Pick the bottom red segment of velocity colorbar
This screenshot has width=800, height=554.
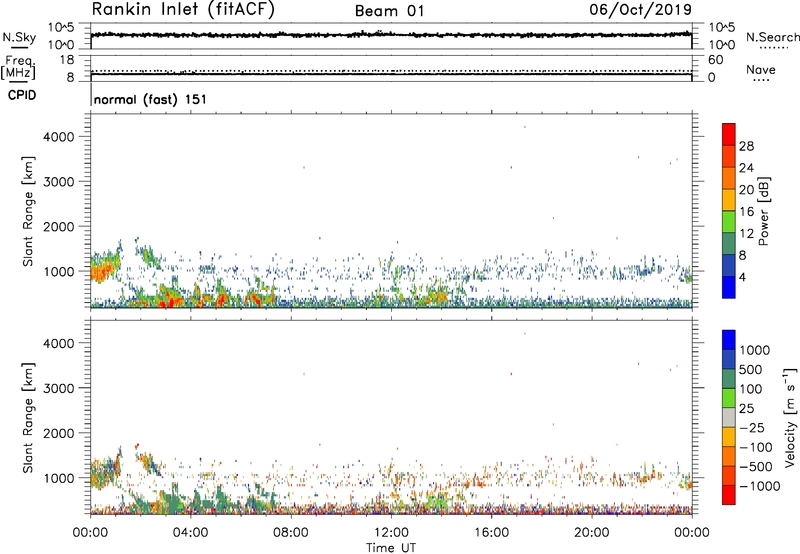coord(729,495)
